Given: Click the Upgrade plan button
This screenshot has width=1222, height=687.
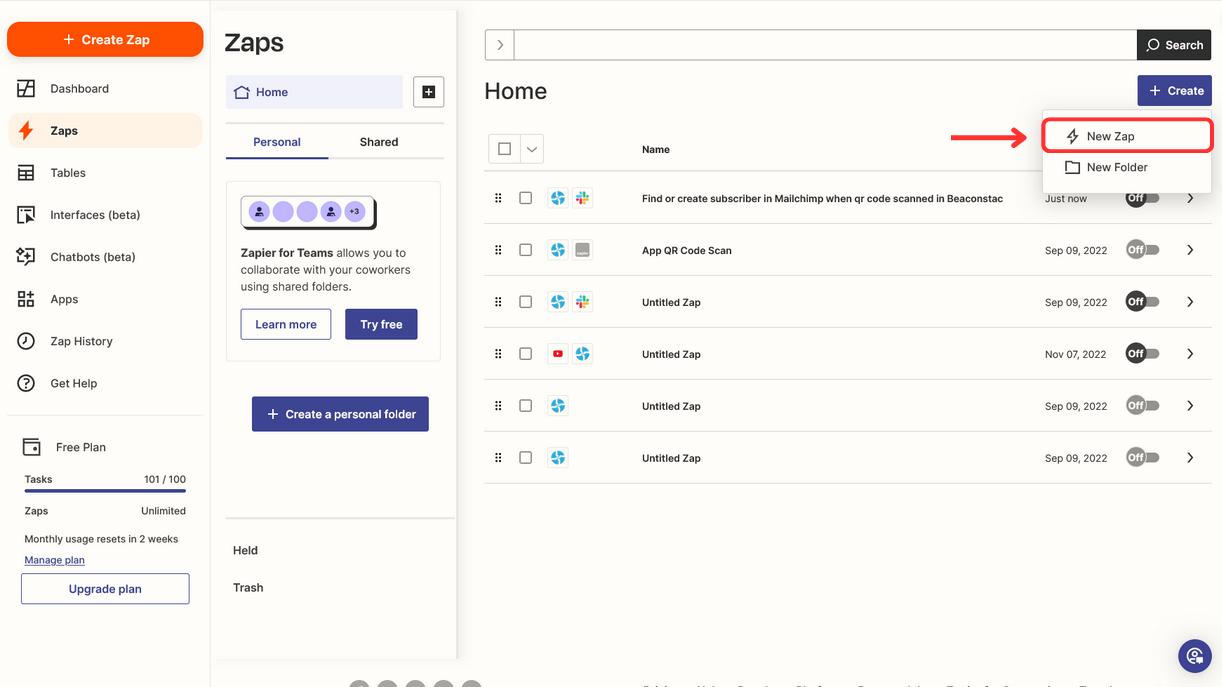Looking at the screenshot, I should click(x=104, y=588).
